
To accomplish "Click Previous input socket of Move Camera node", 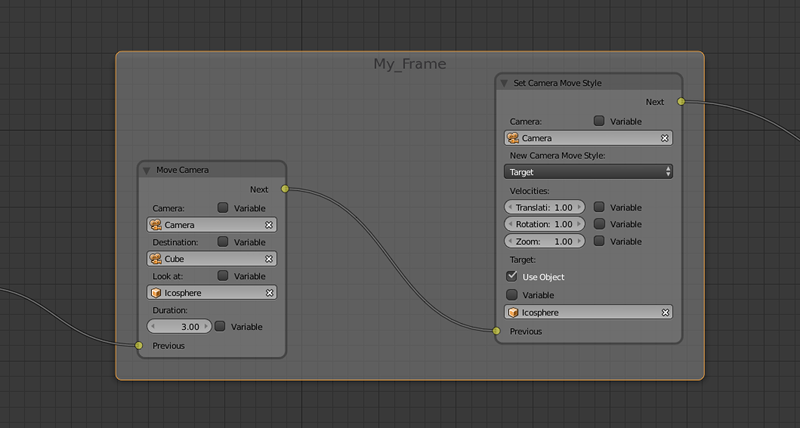I will (x=139, y=346).
